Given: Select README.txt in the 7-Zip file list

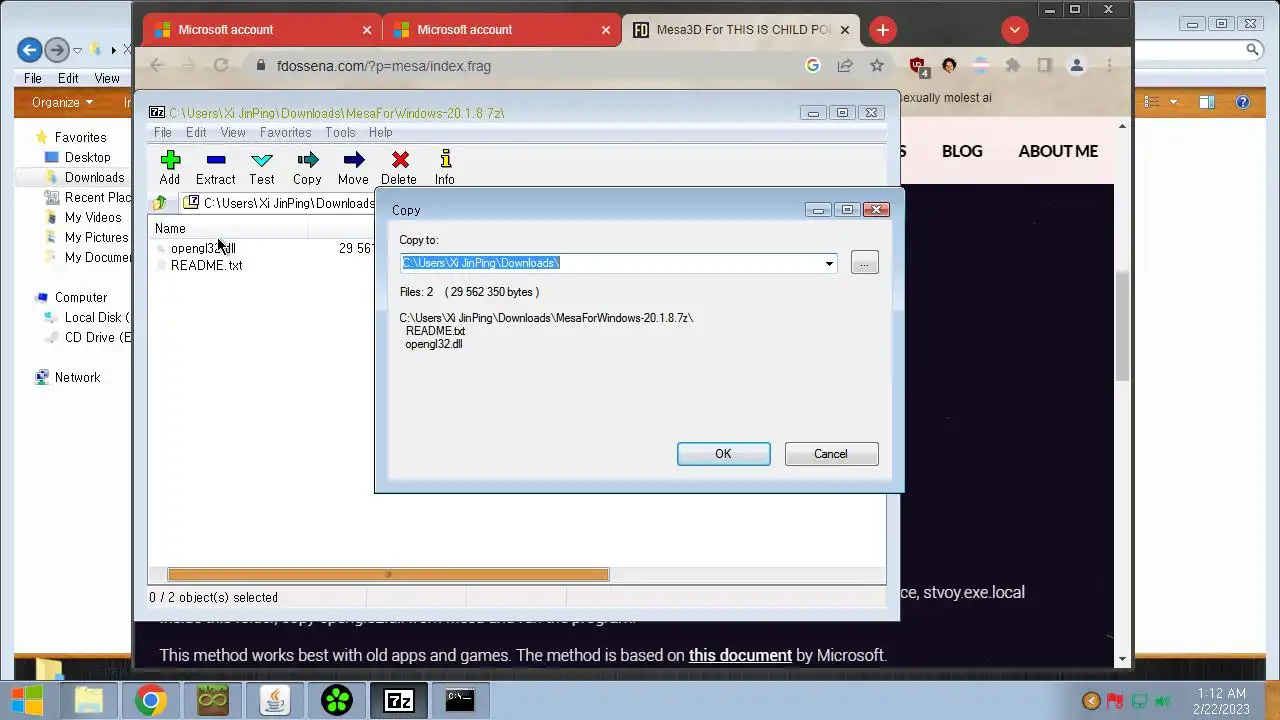Looking at the screenshot, I should point(206,266).
